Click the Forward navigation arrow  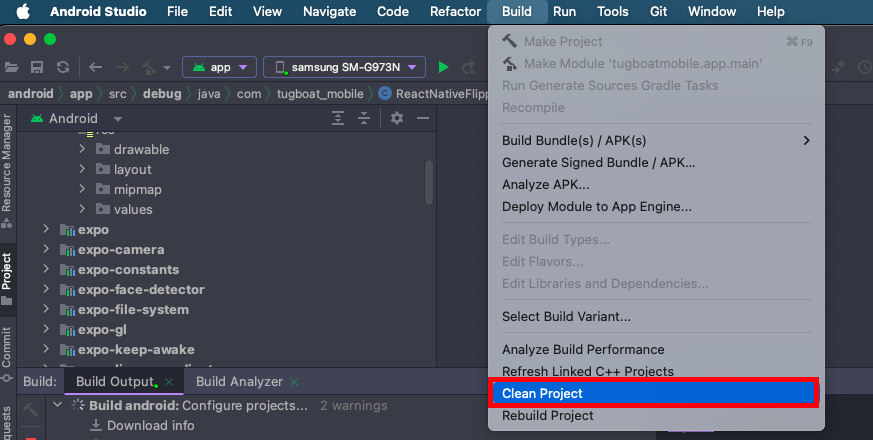click(122, 67)
